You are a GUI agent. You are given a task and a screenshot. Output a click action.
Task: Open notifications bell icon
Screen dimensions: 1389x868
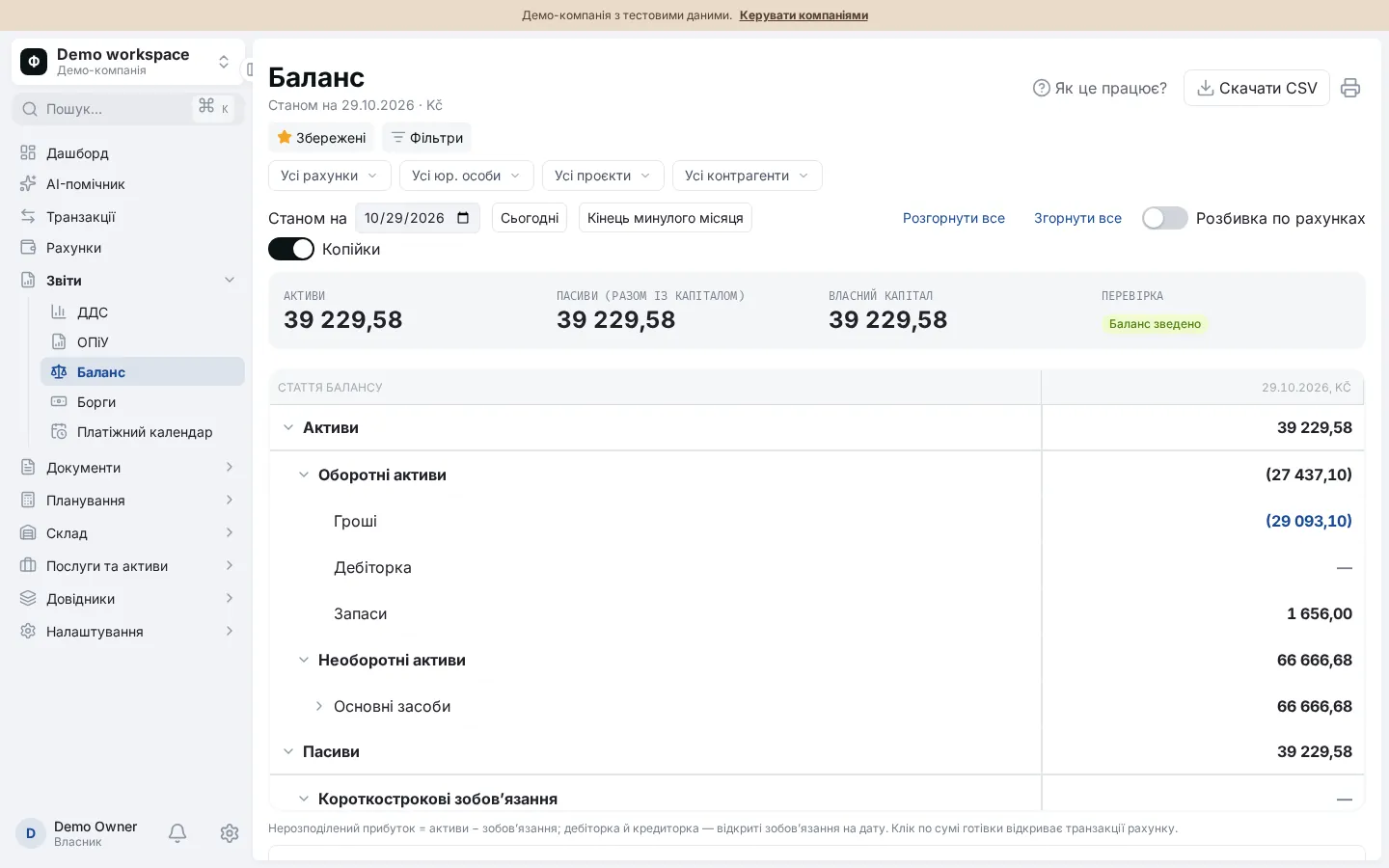(177, 833)
